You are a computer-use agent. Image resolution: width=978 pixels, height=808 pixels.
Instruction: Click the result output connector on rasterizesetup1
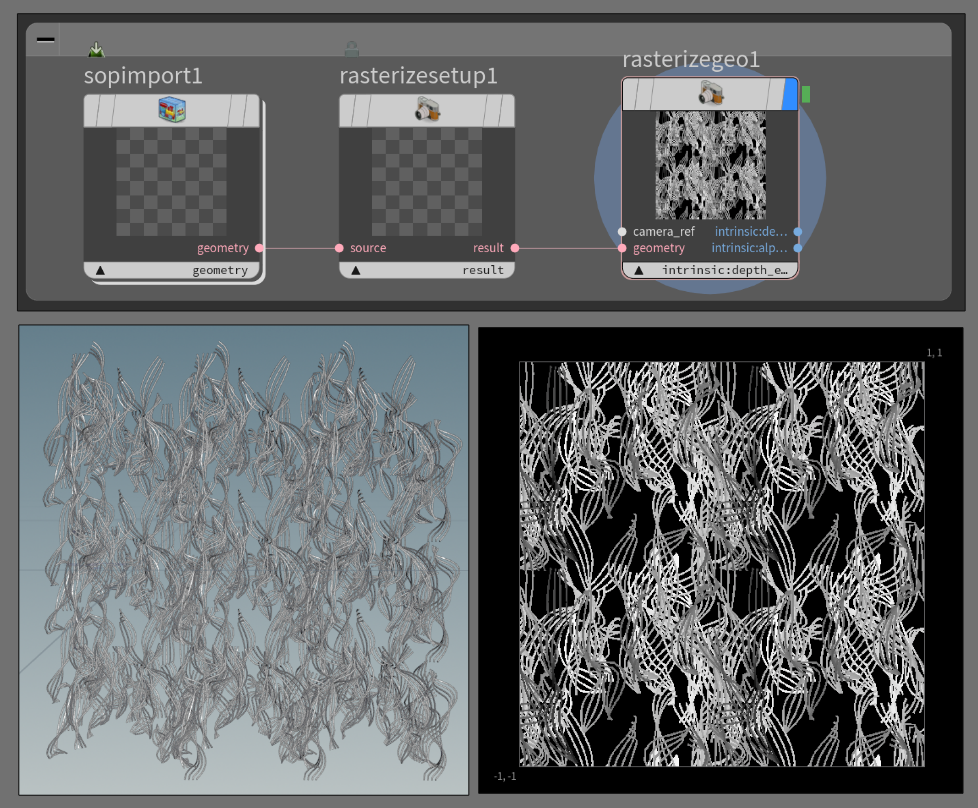pyautogui.click(x=515, y=247)
